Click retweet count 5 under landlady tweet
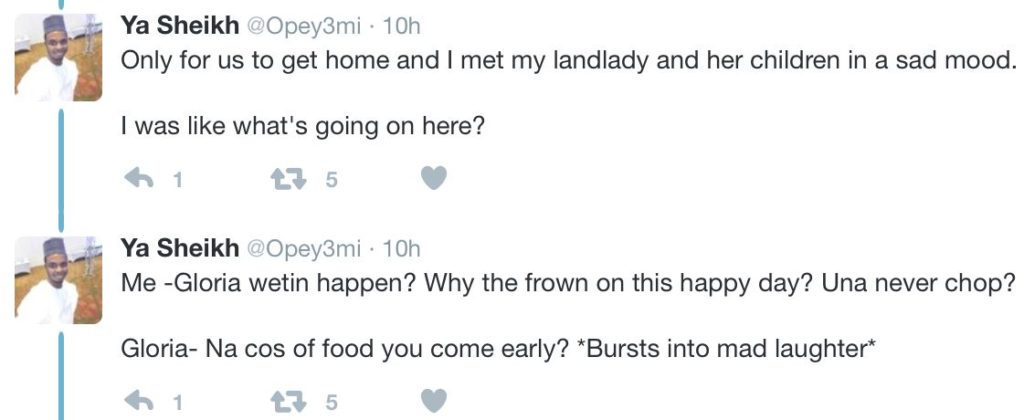The width and height of the screenshot is (1024, 420). (333, 181)
